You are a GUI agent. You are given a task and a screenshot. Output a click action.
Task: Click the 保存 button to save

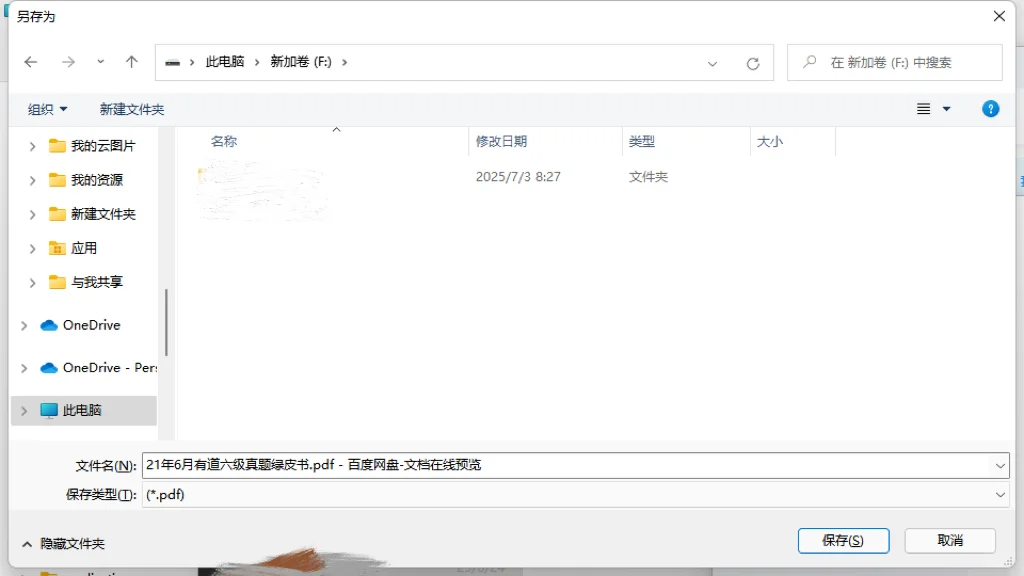click(x=843, y=540)
